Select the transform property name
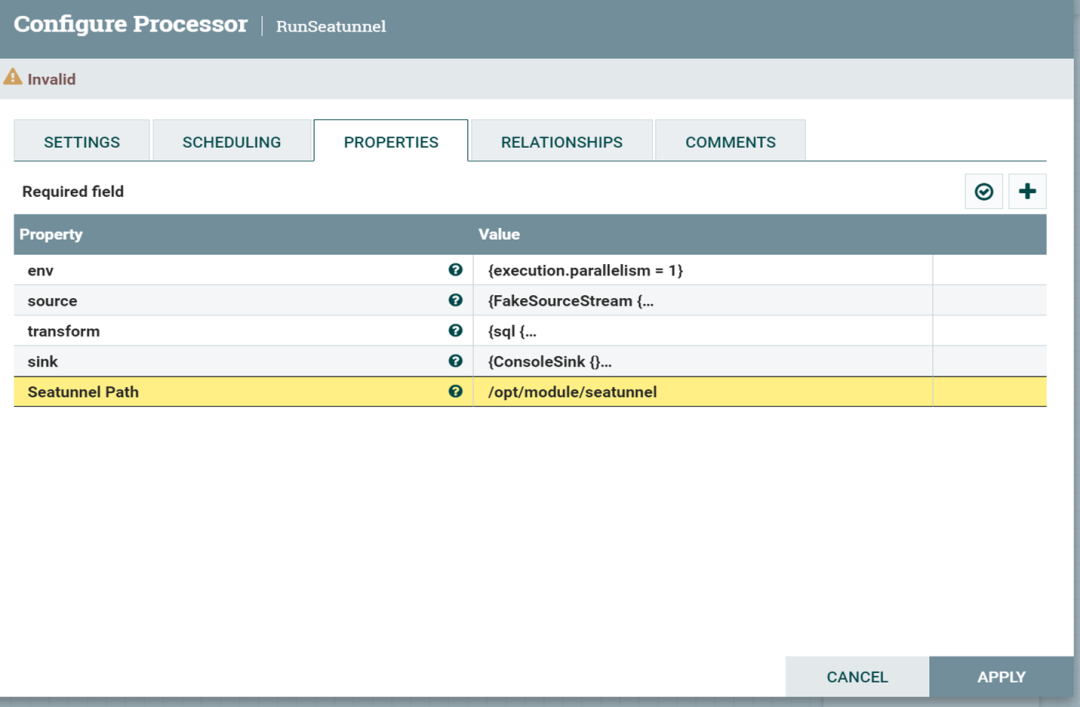Screen dimensions: 1080x707 point(63,331)
